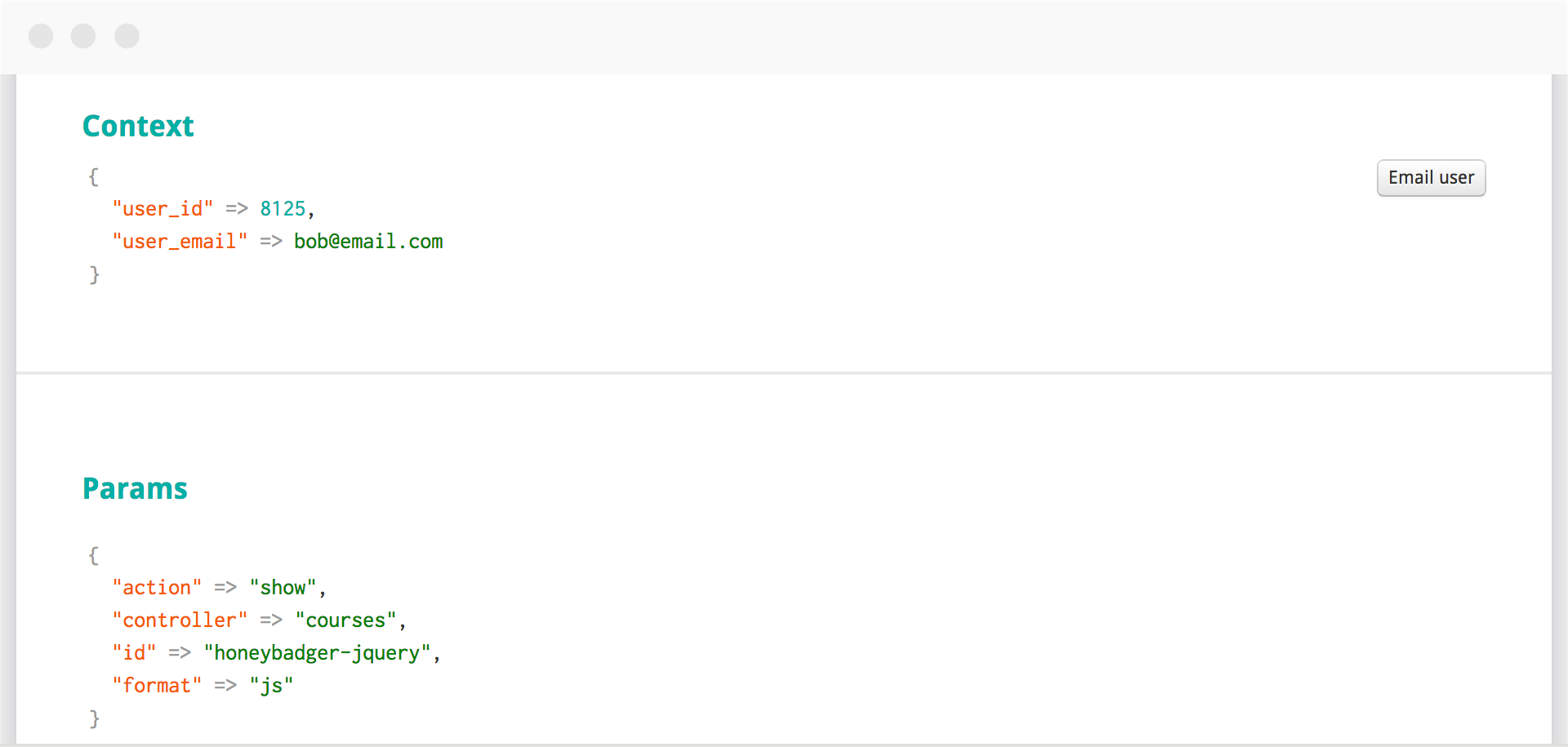
Task: Click the bob@email.com email value
Action: coord(368,242)
